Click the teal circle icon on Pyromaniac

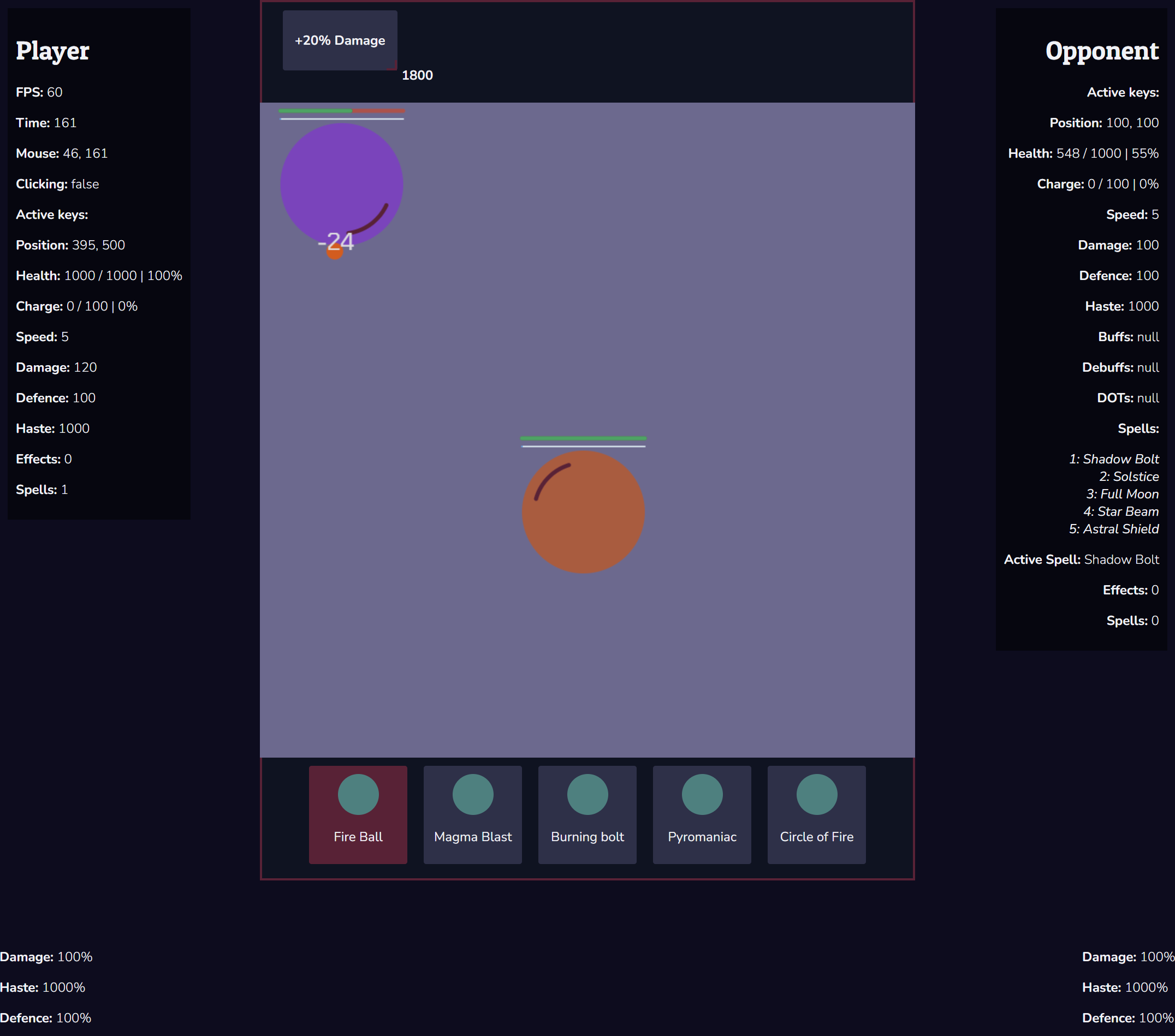[x=702, y=794]
